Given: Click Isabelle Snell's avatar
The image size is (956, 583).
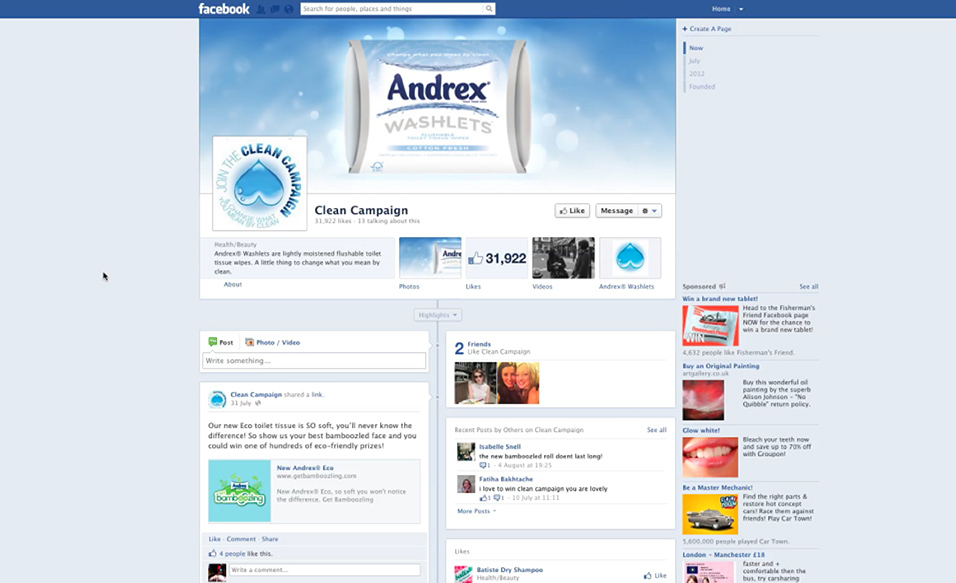Looking at the screenshot, I should coord(466,452).
